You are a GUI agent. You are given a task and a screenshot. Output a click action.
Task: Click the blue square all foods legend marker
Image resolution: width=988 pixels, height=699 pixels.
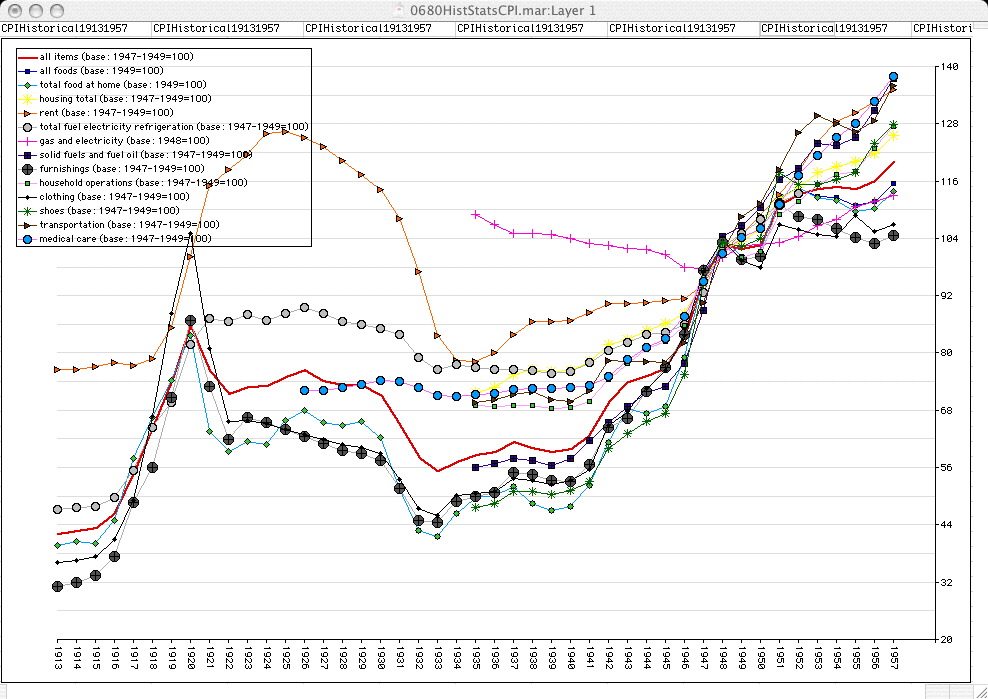27,71
